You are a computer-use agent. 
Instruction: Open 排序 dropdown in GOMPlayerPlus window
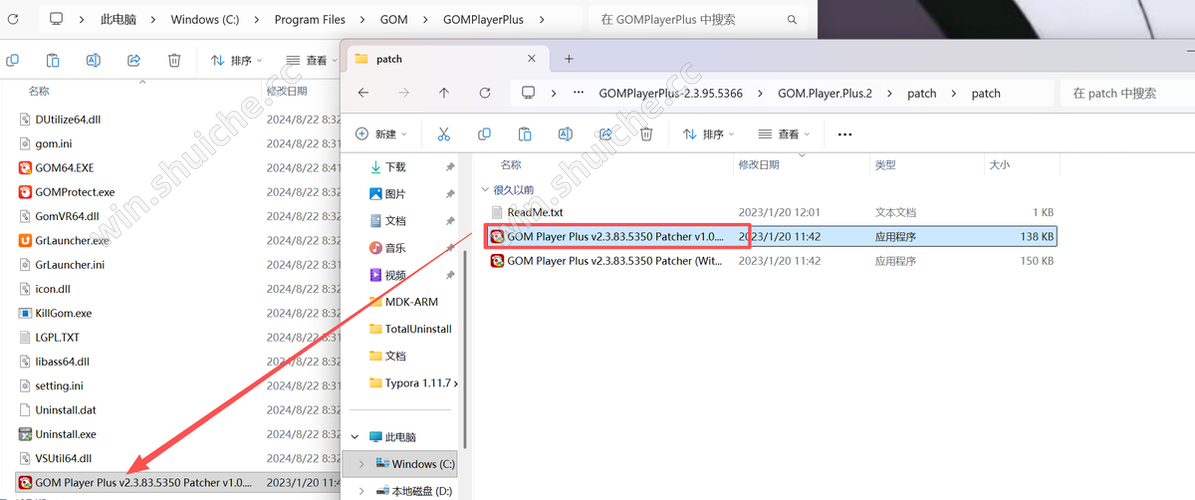click(236, 60)
